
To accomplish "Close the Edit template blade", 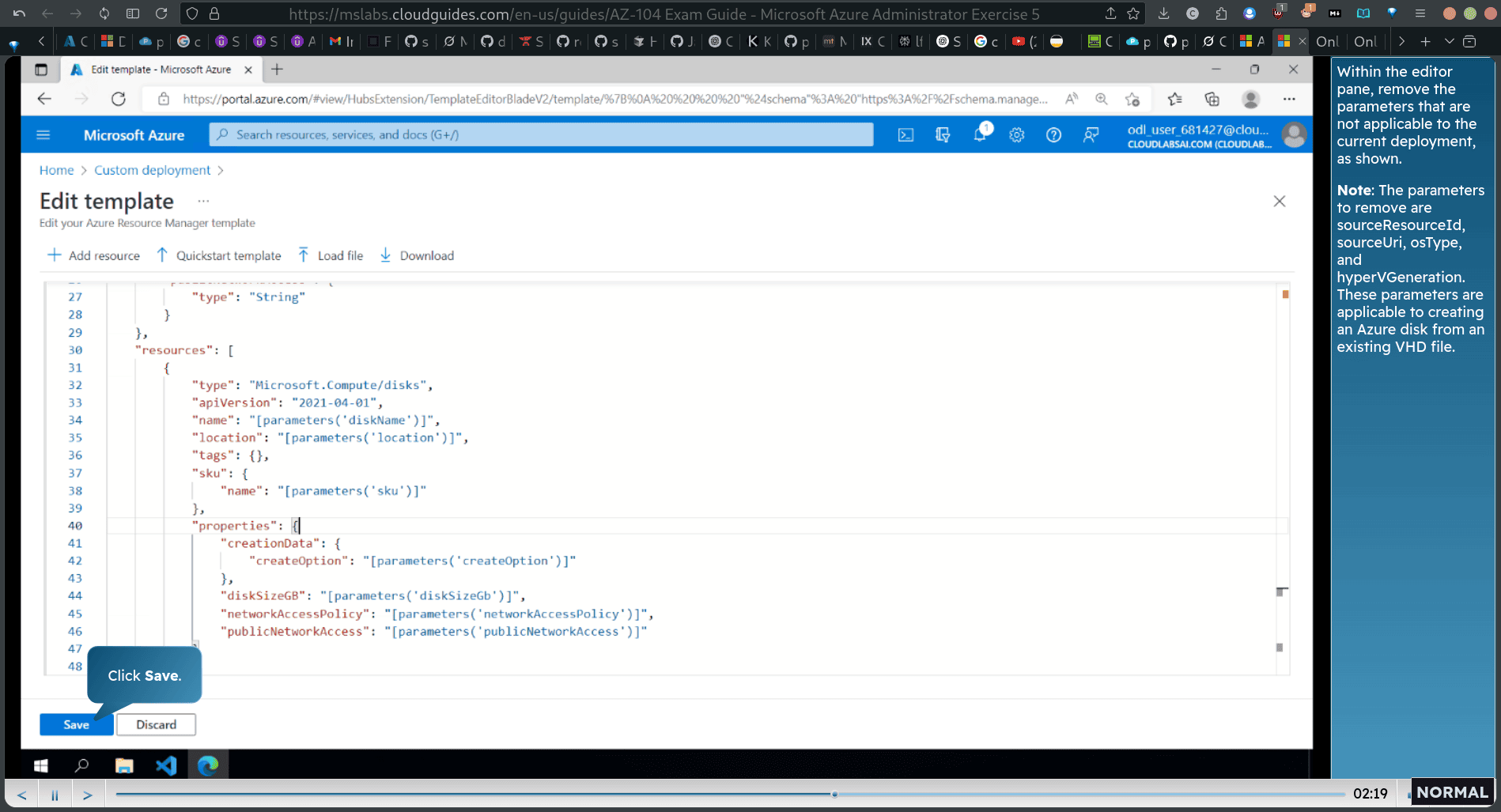I will tap(1279, 202).
